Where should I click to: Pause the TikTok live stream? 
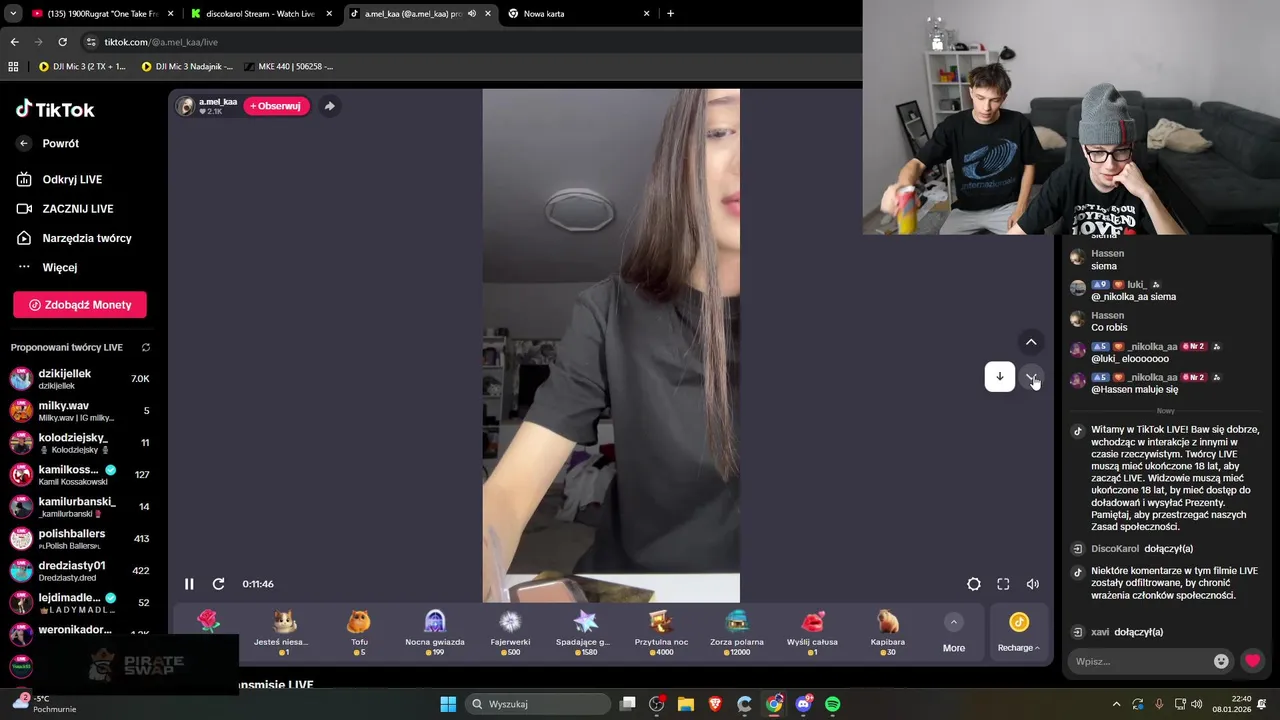click(189, 584)
